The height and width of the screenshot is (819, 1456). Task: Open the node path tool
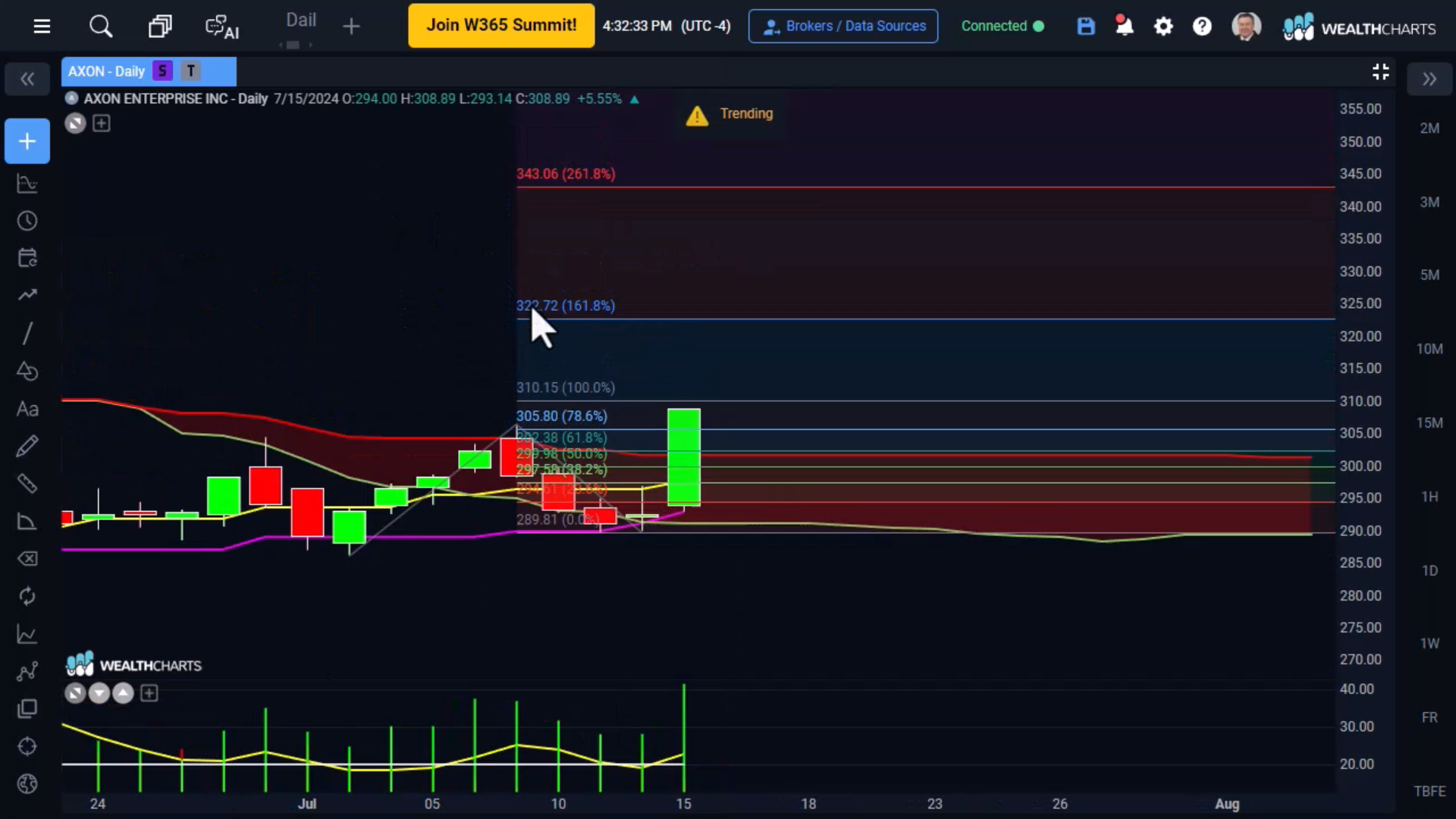point(27,671)
